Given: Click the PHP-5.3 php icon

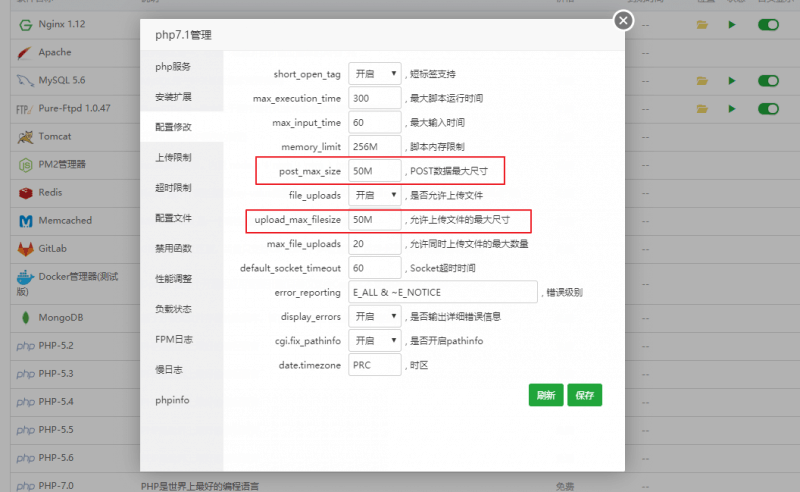Looking at the screenshot, I should click(x=26, y=374).
